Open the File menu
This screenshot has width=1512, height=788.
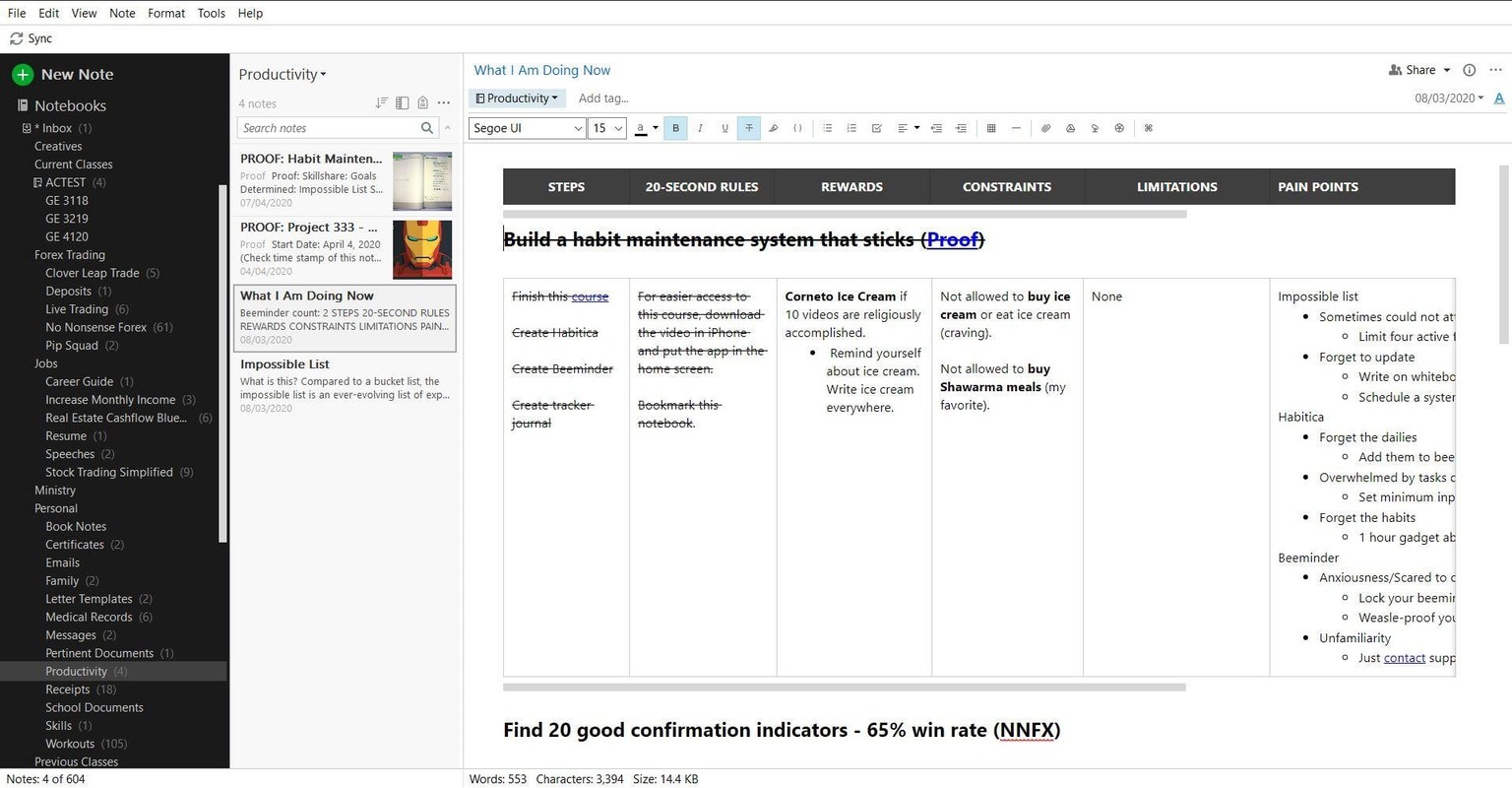point(17,13)
